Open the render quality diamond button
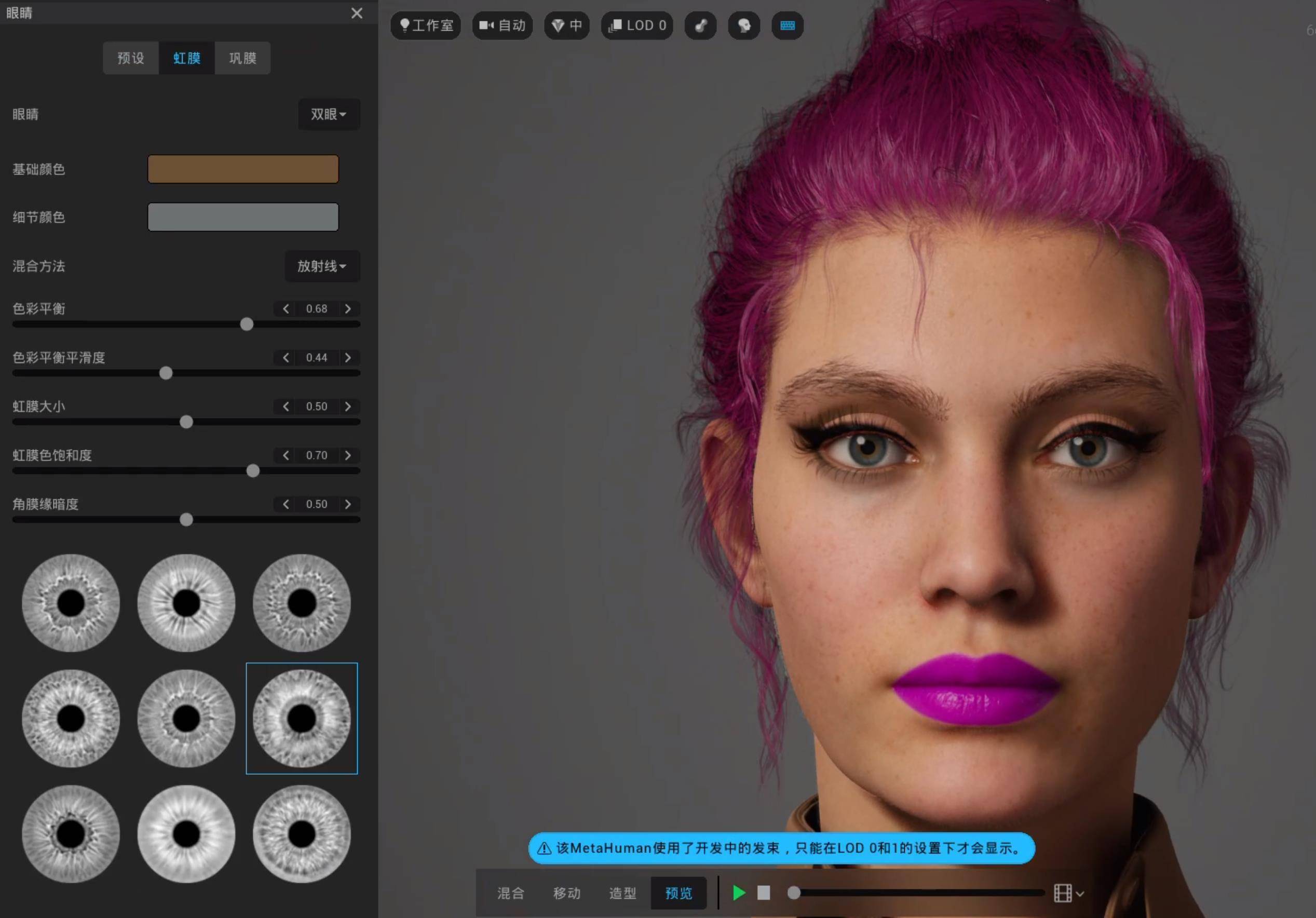Image resolution: width=1316 pixels, height=918 pixels. (566, 25)
